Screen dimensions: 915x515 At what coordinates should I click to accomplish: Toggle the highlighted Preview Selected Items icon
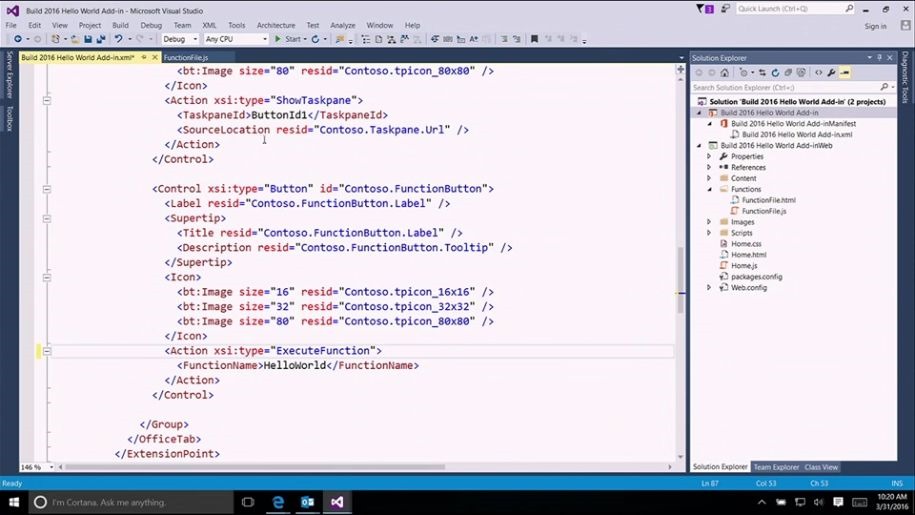pyautogui.click(x=845, y=73)
